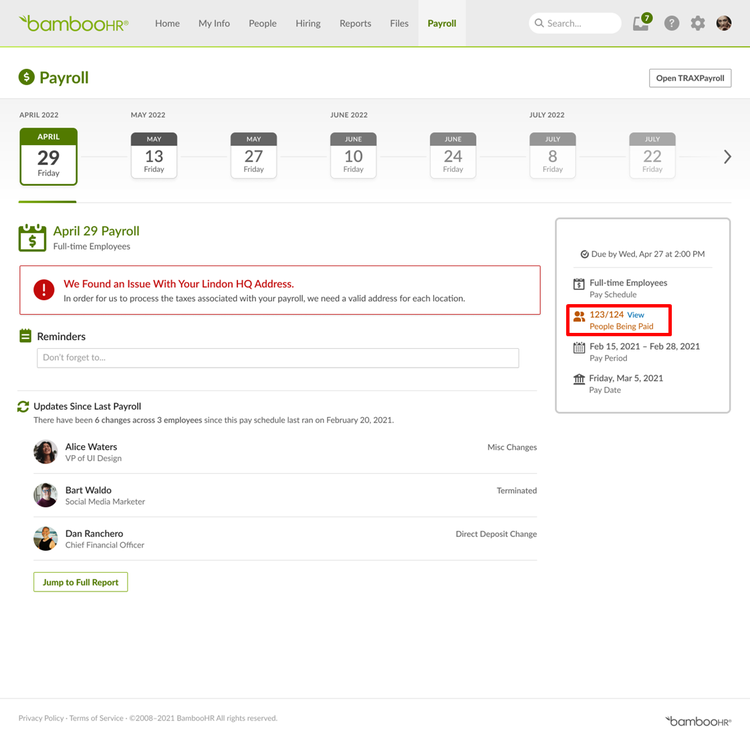Click the 123/124 people count
This screenshot has width=750, height=752.
[x=607, y=315]
